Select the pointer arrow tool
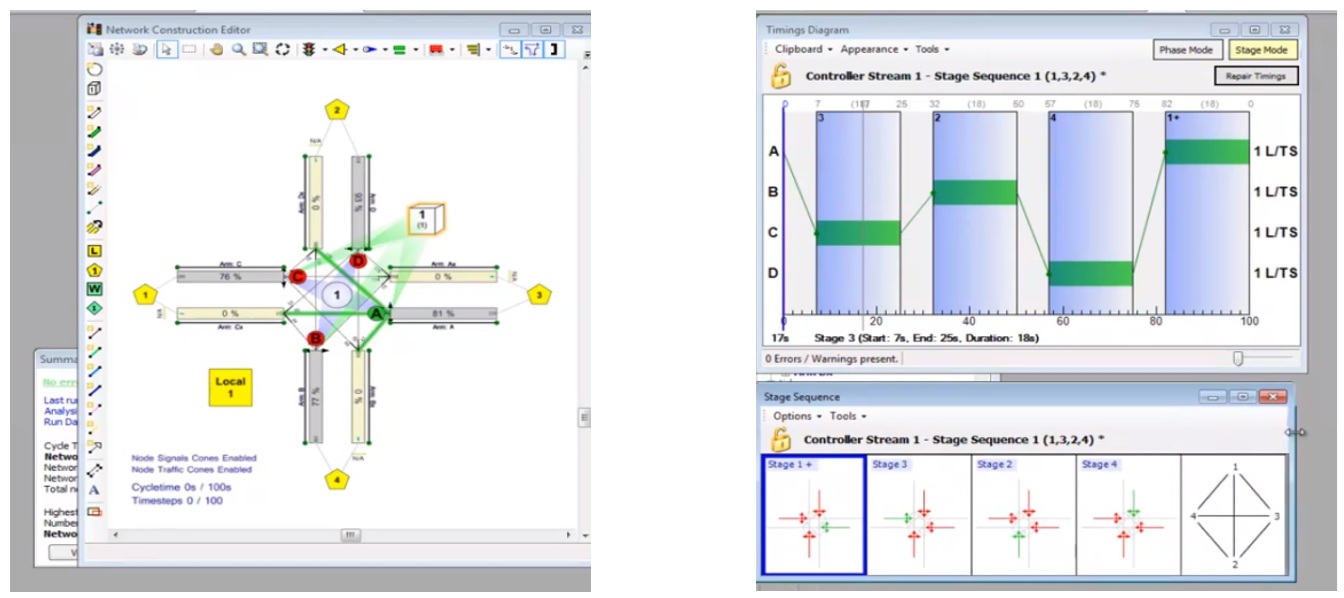1344x598 pixels. (x=168, y=49)
